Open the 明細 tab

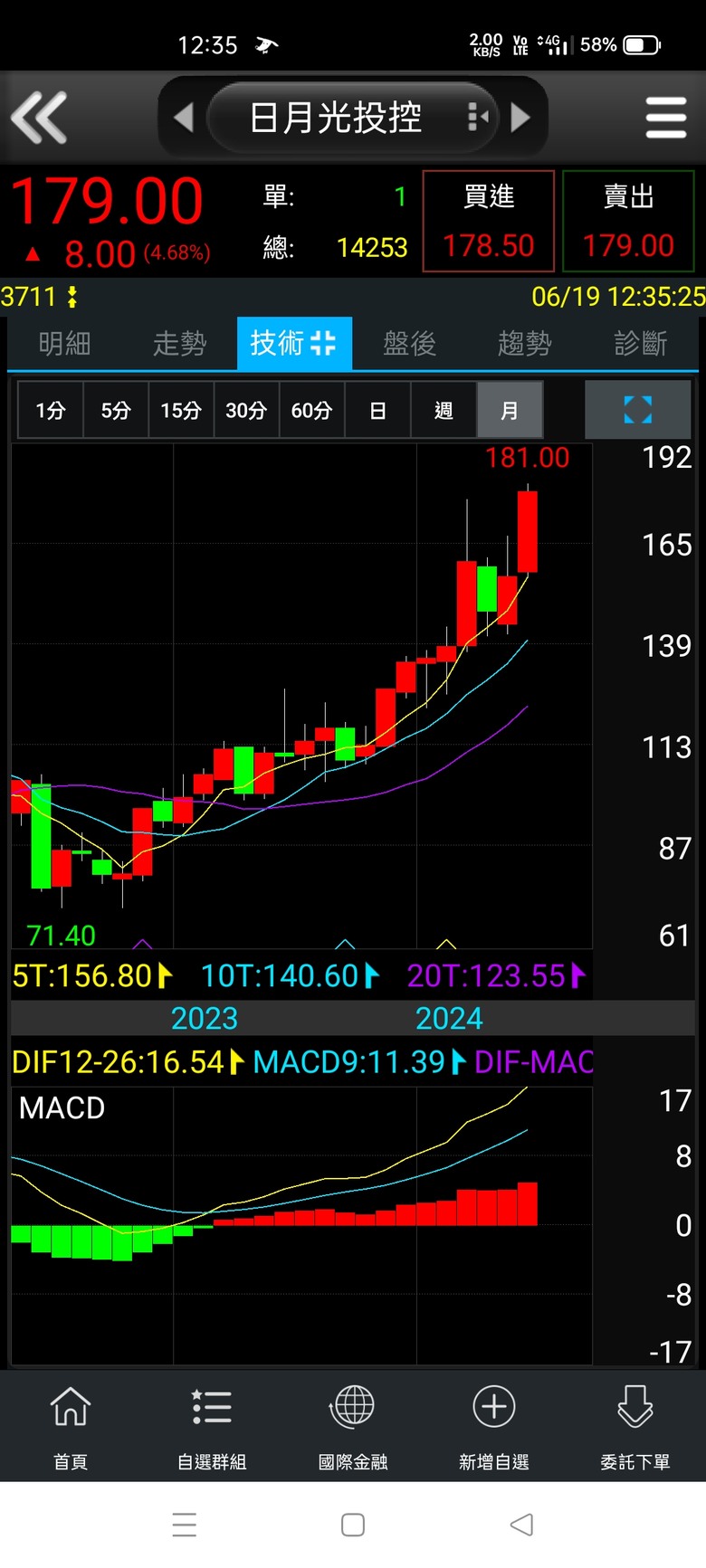(x=65, y=343)
